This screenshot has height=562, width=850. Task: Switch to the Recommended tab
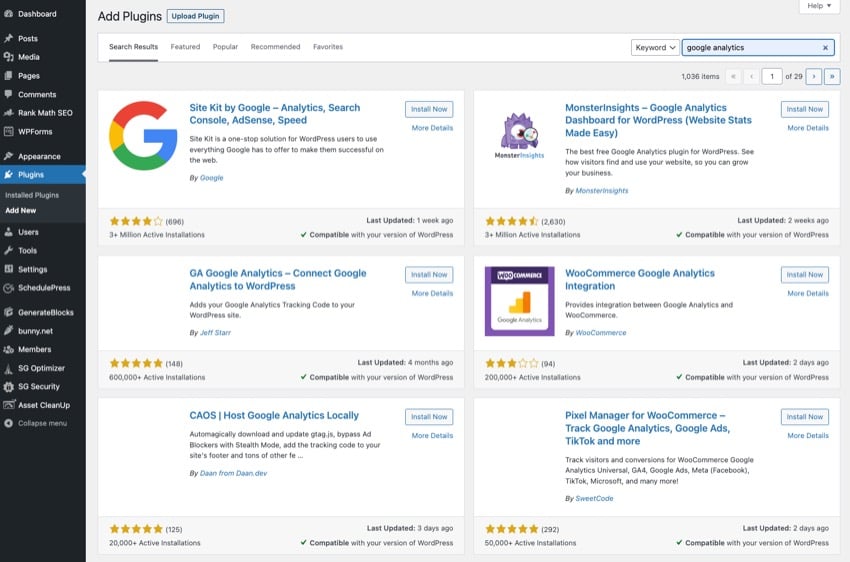tap(275, 47)
